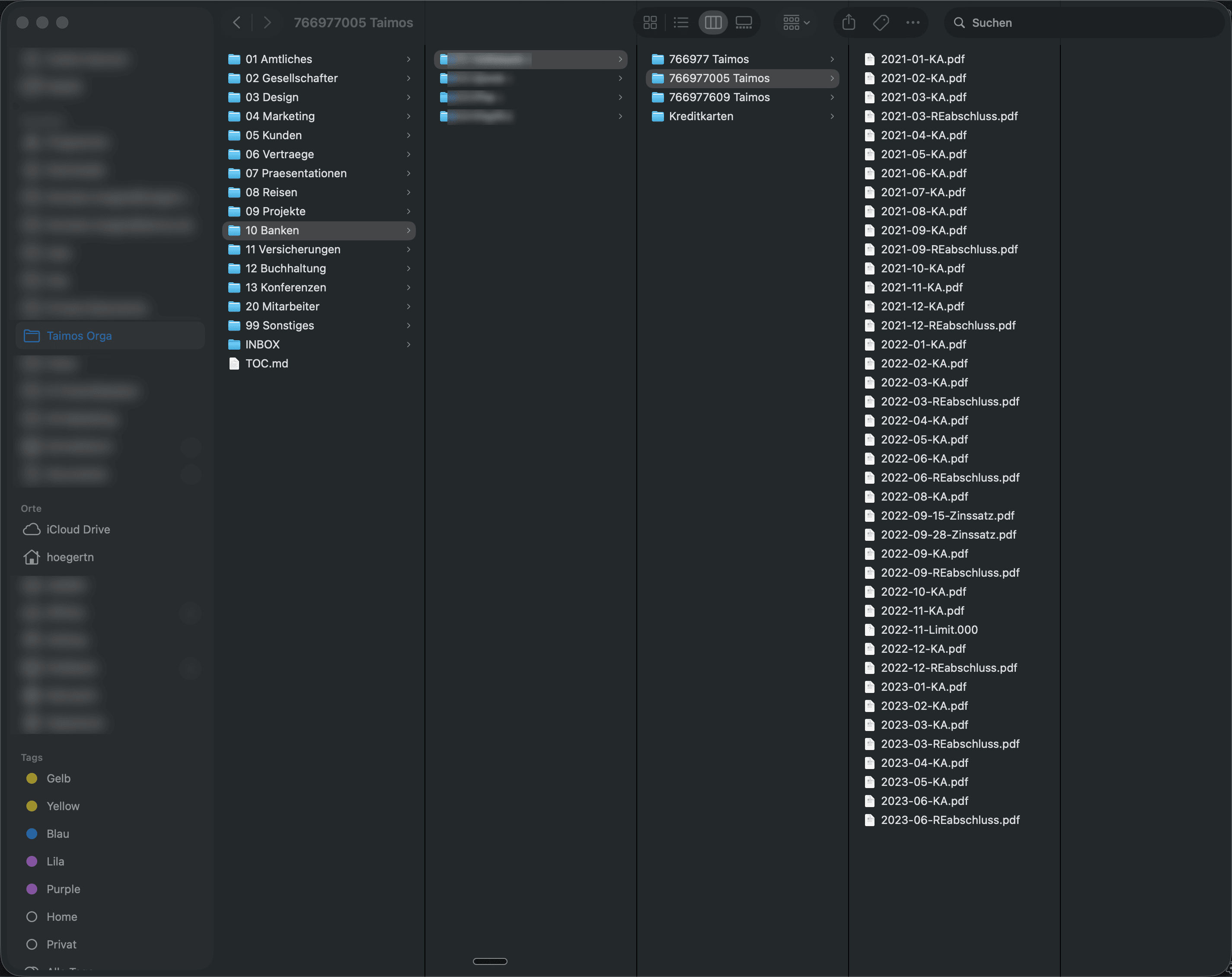Open the 05 Kunden folder
The height and width of the screenshot is (977, 1232).
pyautogui.click(x=319, y=135)
